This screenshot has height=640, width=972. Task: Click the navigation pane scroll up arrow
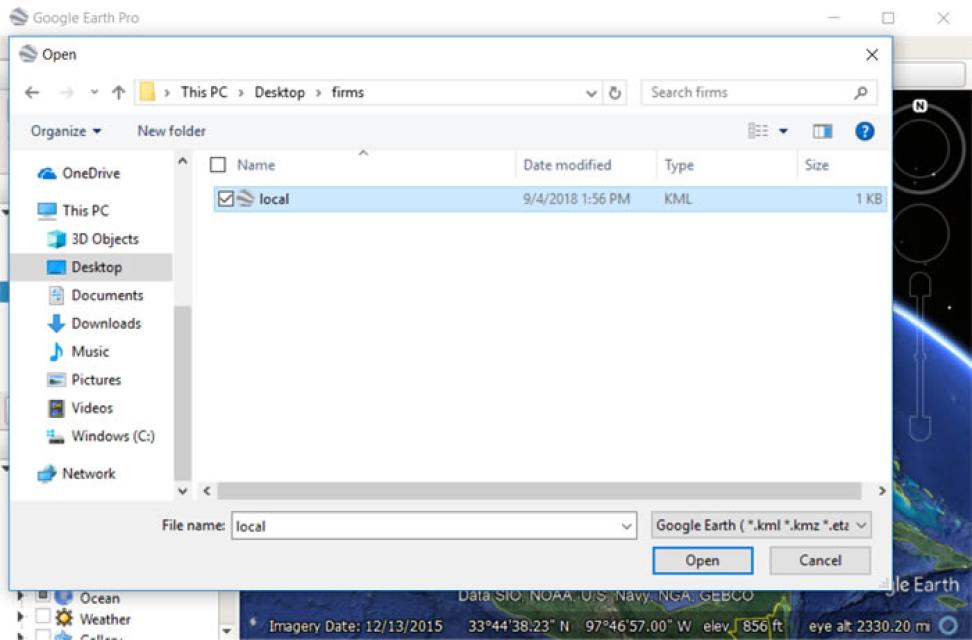(183, 161)
